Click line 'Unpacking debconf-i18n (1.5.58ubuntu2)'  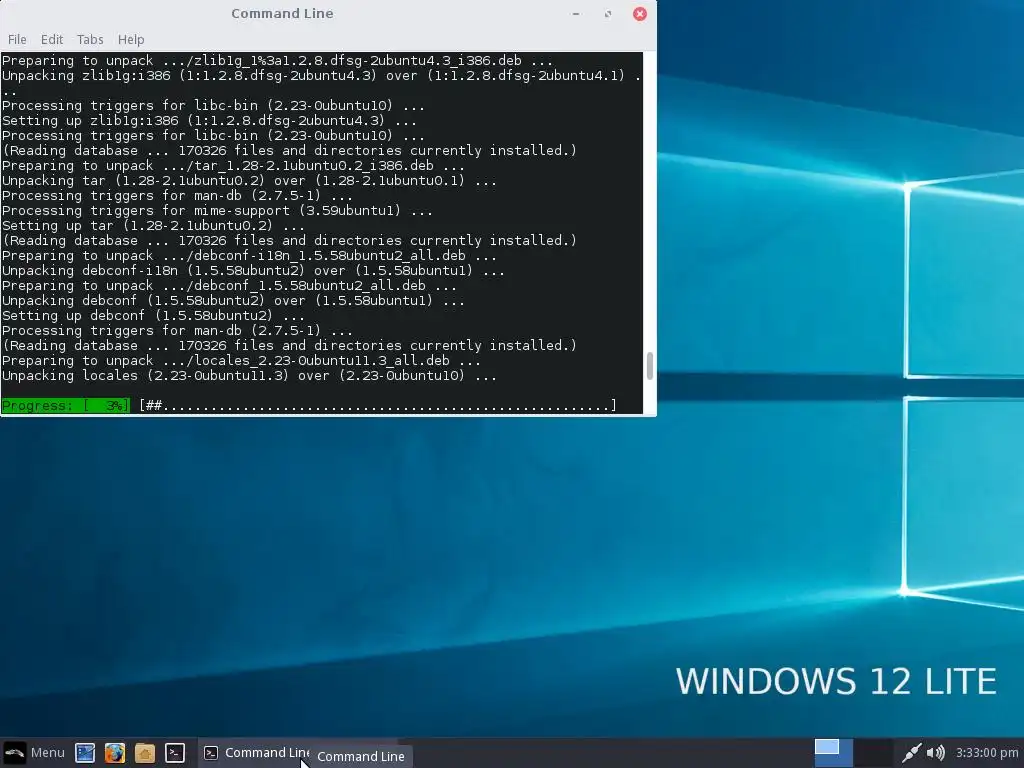coord(253,270)
